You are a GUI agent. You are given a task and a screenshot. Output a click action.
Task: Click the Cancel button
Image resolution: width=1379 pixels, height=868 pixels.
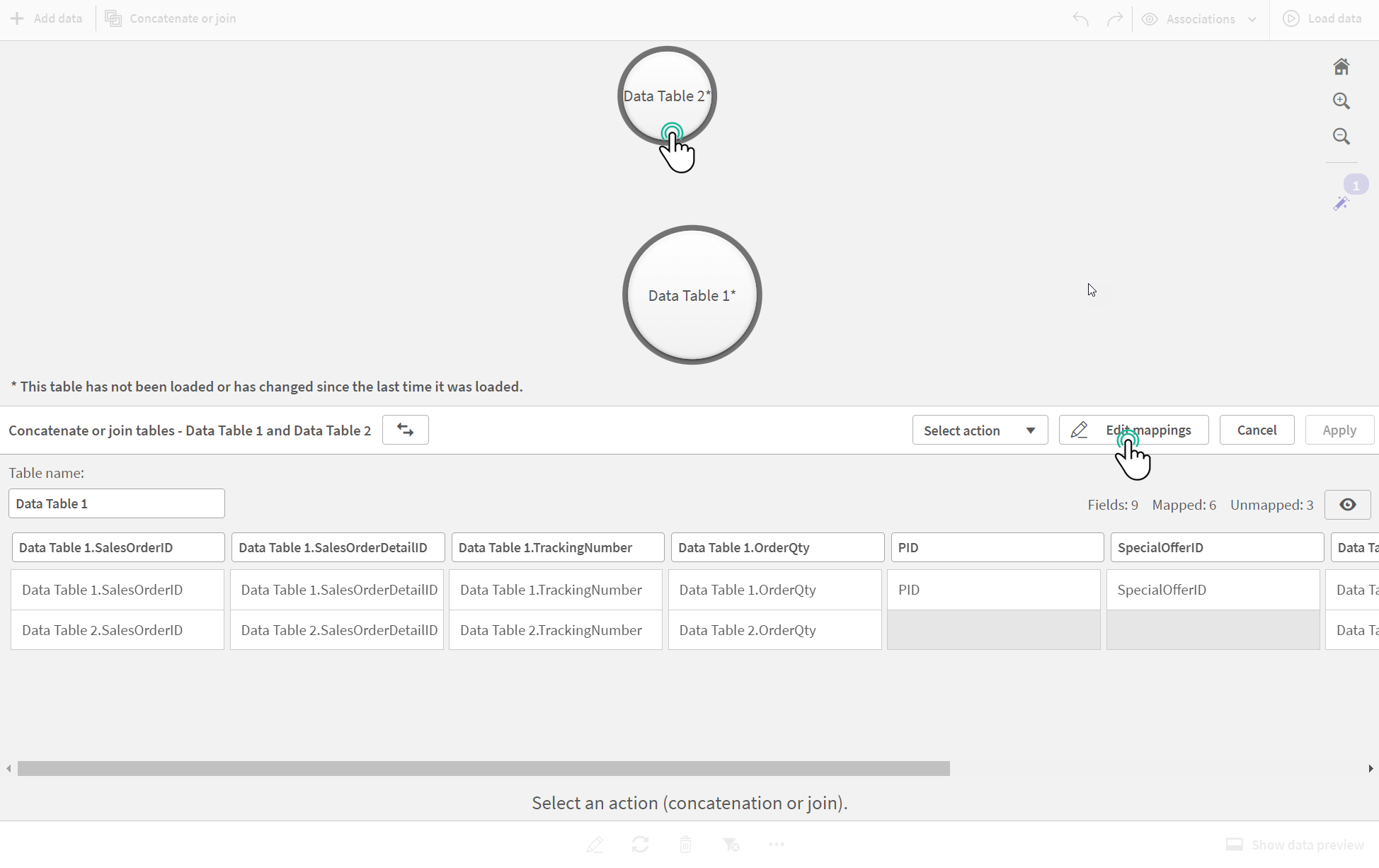[x=1257, y=430]
